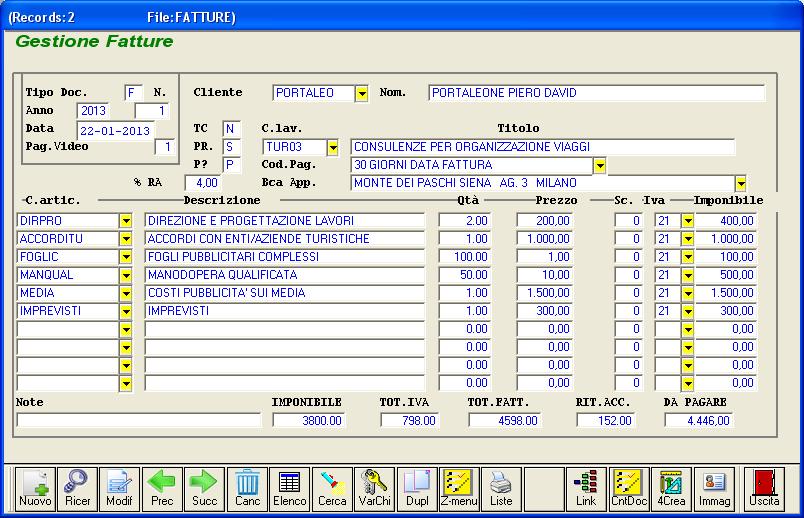Click the Tipo Doc. field F
804x518 pixels.
(133, 93)
